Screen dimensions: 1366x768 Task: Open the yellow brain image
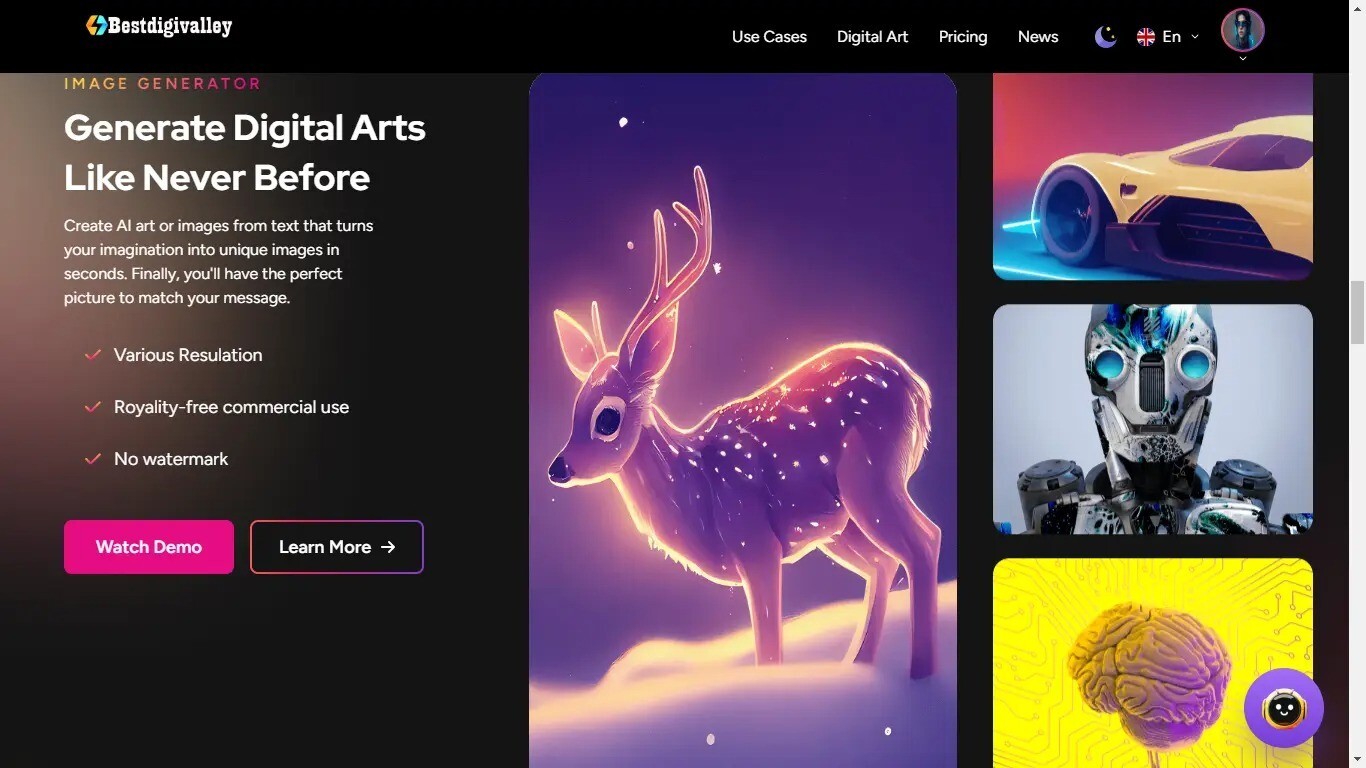click(1153, 663)
